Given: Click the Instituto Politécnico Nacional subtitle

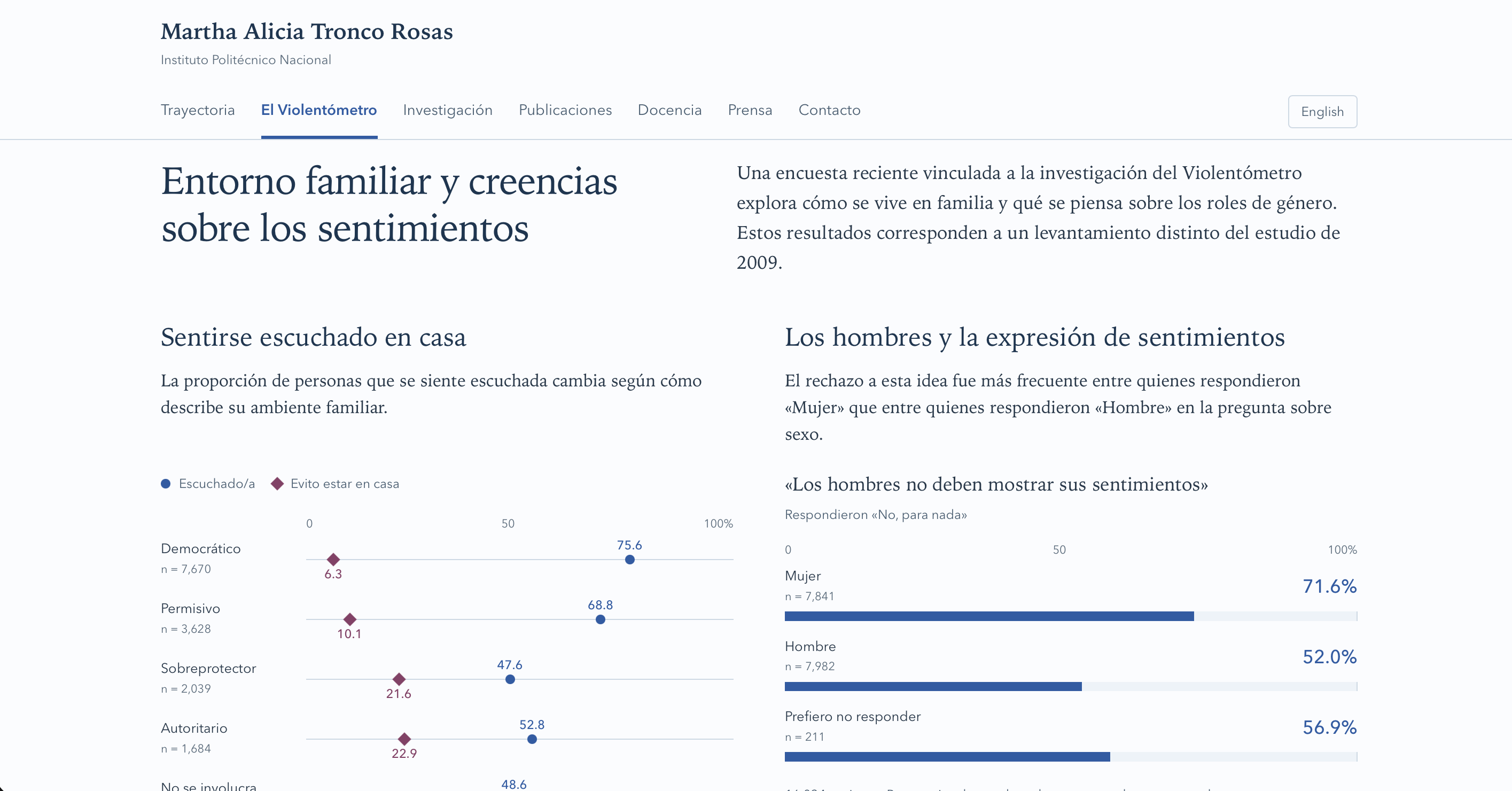Looking at the screenshot, I should (245, 60).
